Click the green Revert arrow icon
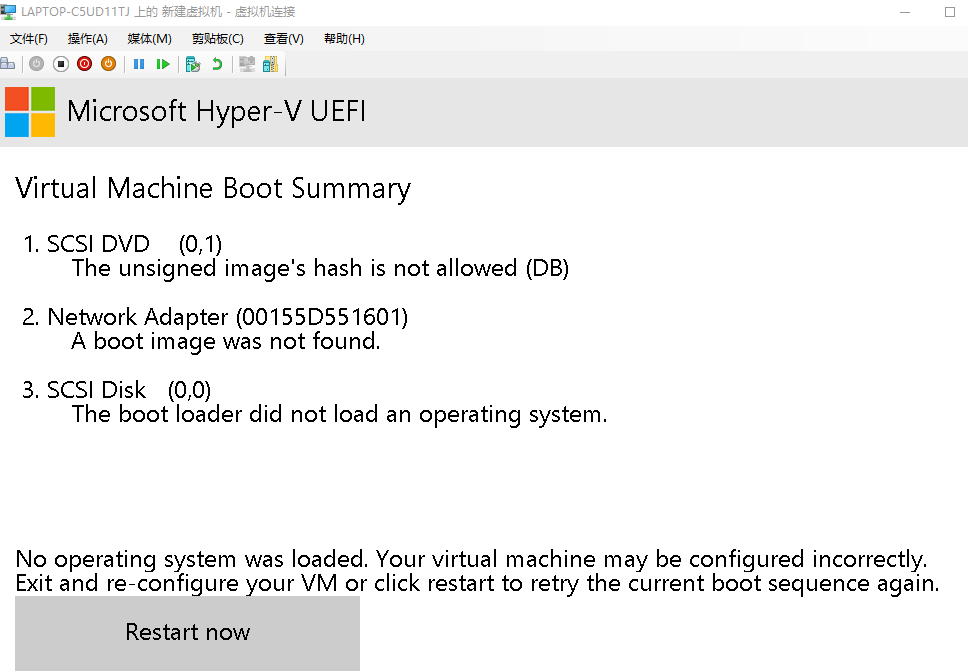Image resolution: width=968 pixels, height=672 pixels. pyautogui.click(x=217, y=64)
